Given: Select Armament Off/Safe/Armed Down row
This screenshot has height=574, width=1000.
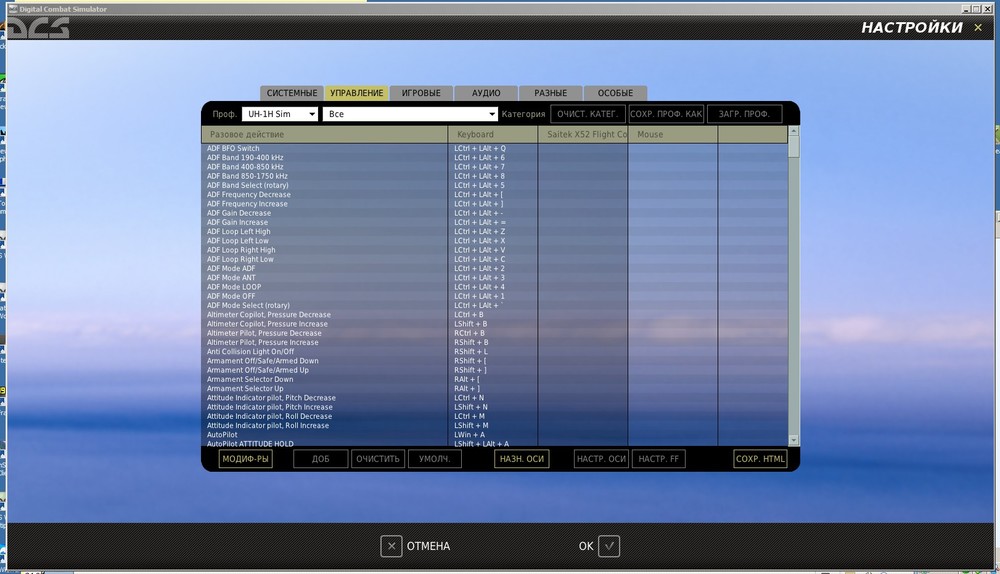Looking at the screenshot, I should (x=495, y=361).
